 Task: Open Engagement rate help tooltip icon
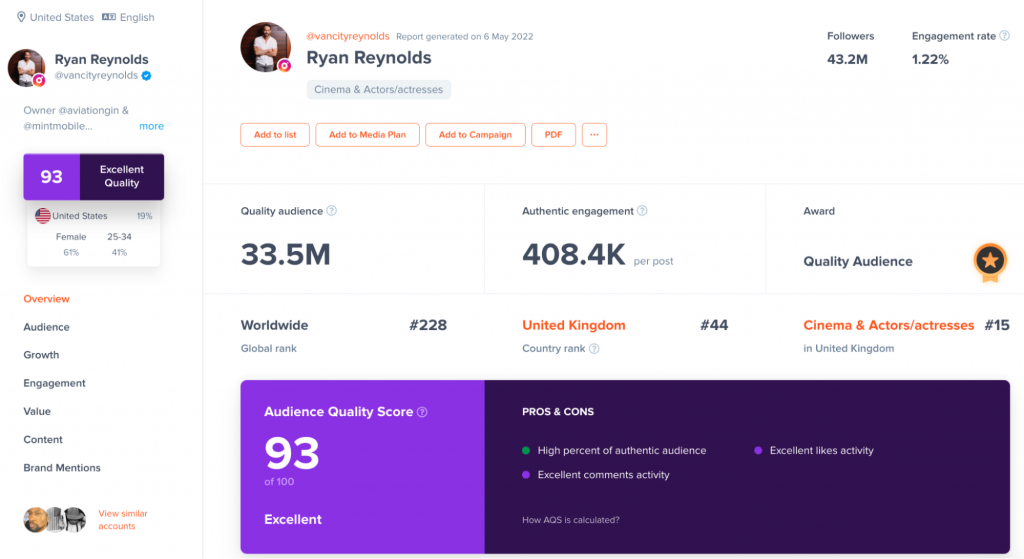[1004, 36]
